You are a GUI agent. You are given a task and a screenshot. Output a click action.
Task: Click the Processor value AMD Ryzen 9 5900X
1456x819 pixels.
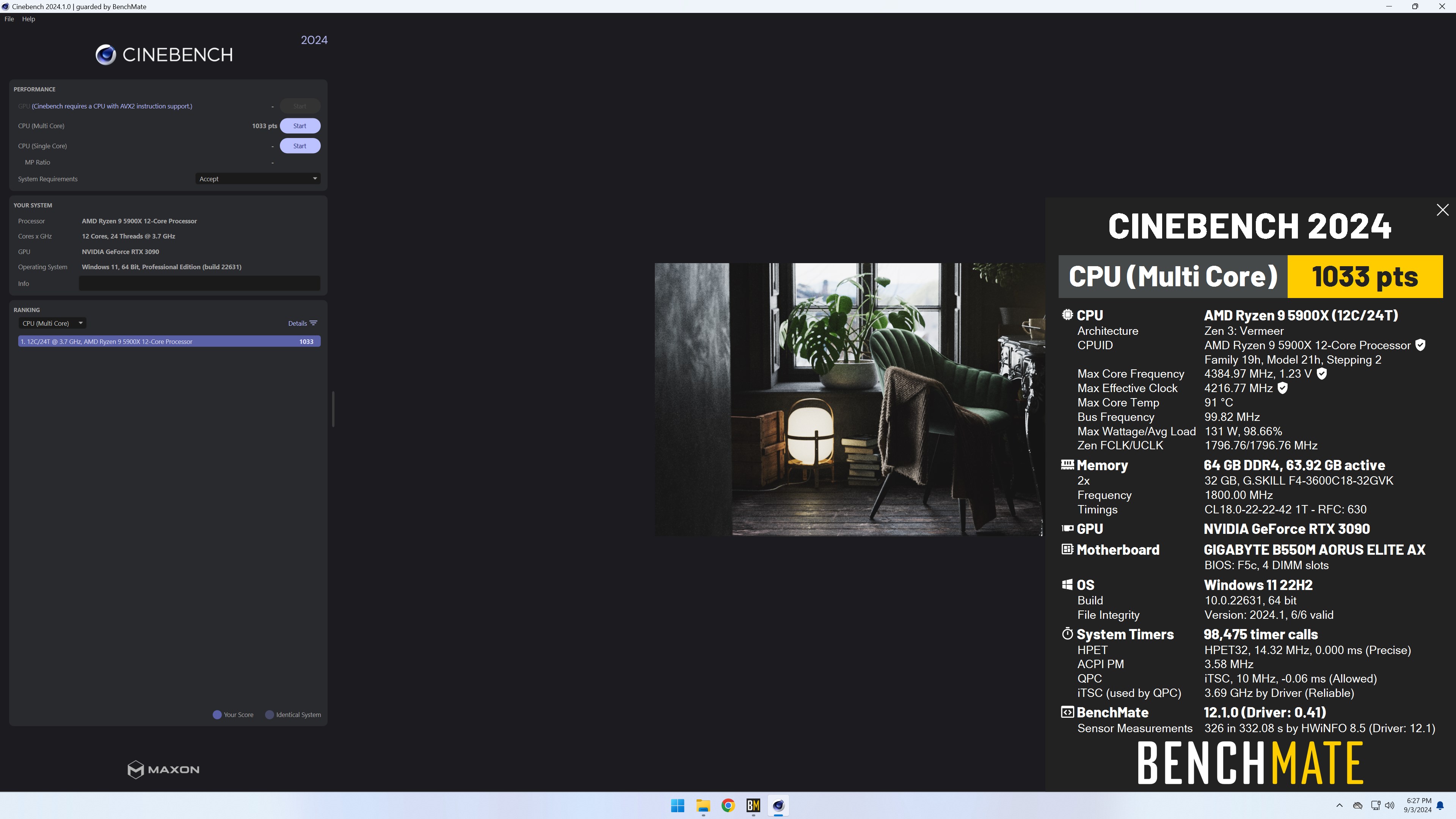pyautogui.click(x=139, y=221)
